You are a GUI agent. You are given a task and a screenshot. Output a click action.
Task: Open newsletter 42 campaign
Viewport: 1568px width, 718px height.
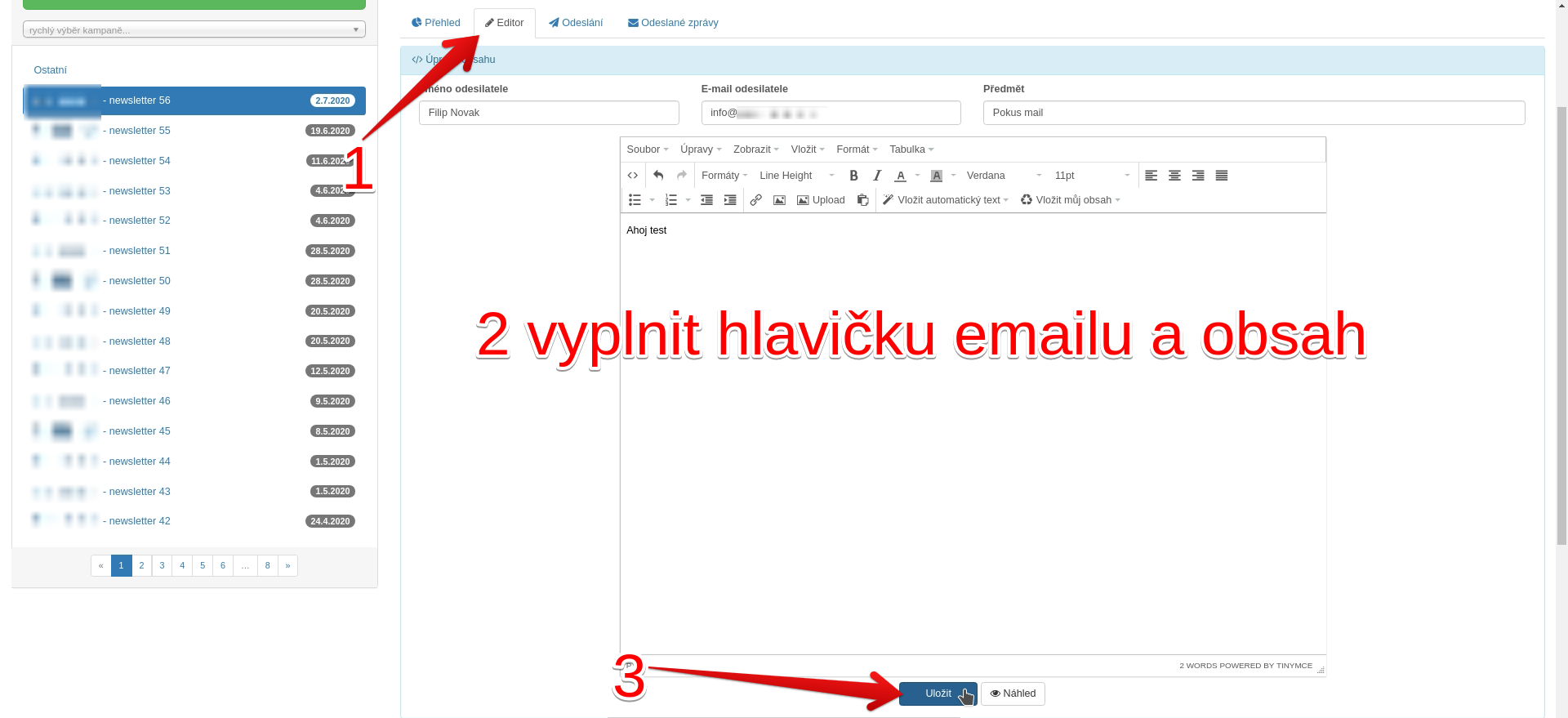(194, 521)
